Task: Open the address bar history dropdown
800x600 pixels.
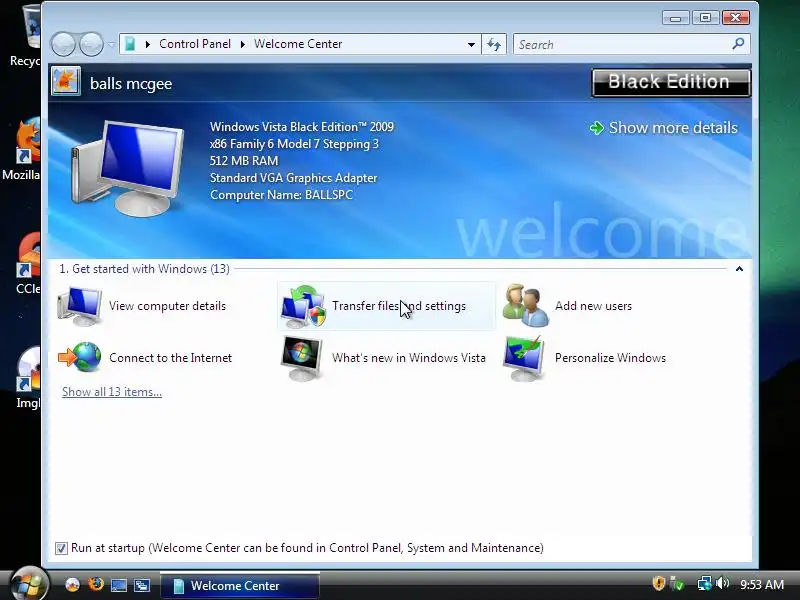Action: click(471, 44)
